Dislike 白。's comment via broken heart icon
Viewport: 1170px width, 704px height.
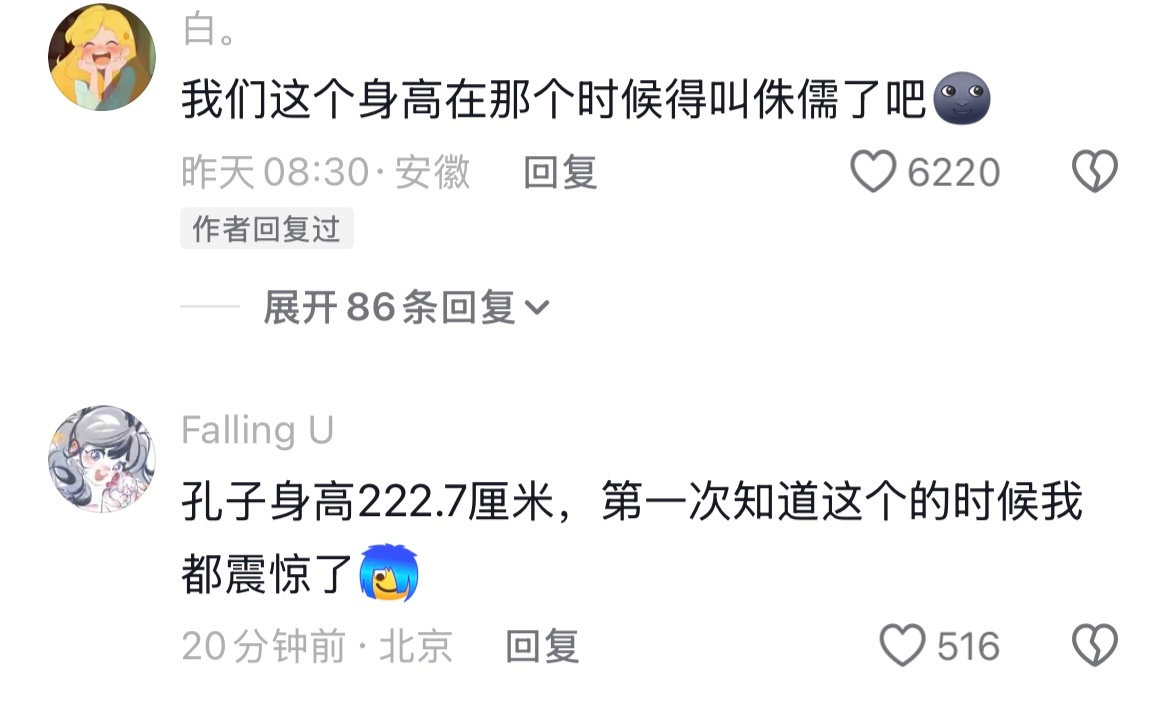[1095, 172]
